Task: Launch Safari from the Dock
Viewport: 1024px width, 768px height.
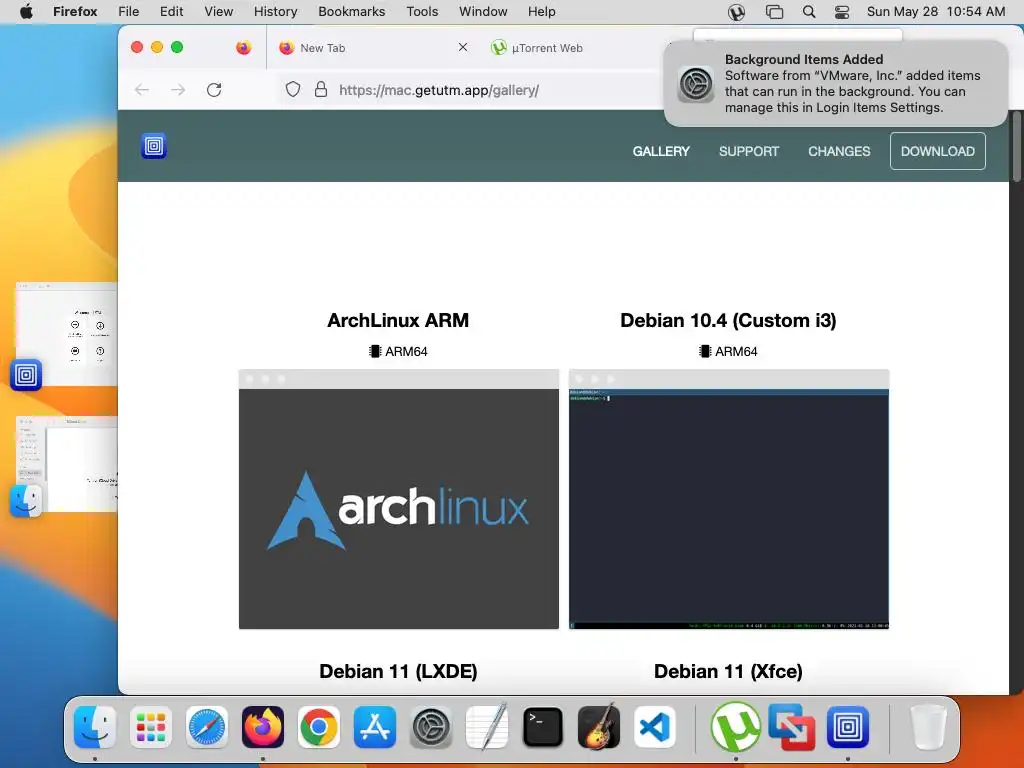Action: [207, 727]
